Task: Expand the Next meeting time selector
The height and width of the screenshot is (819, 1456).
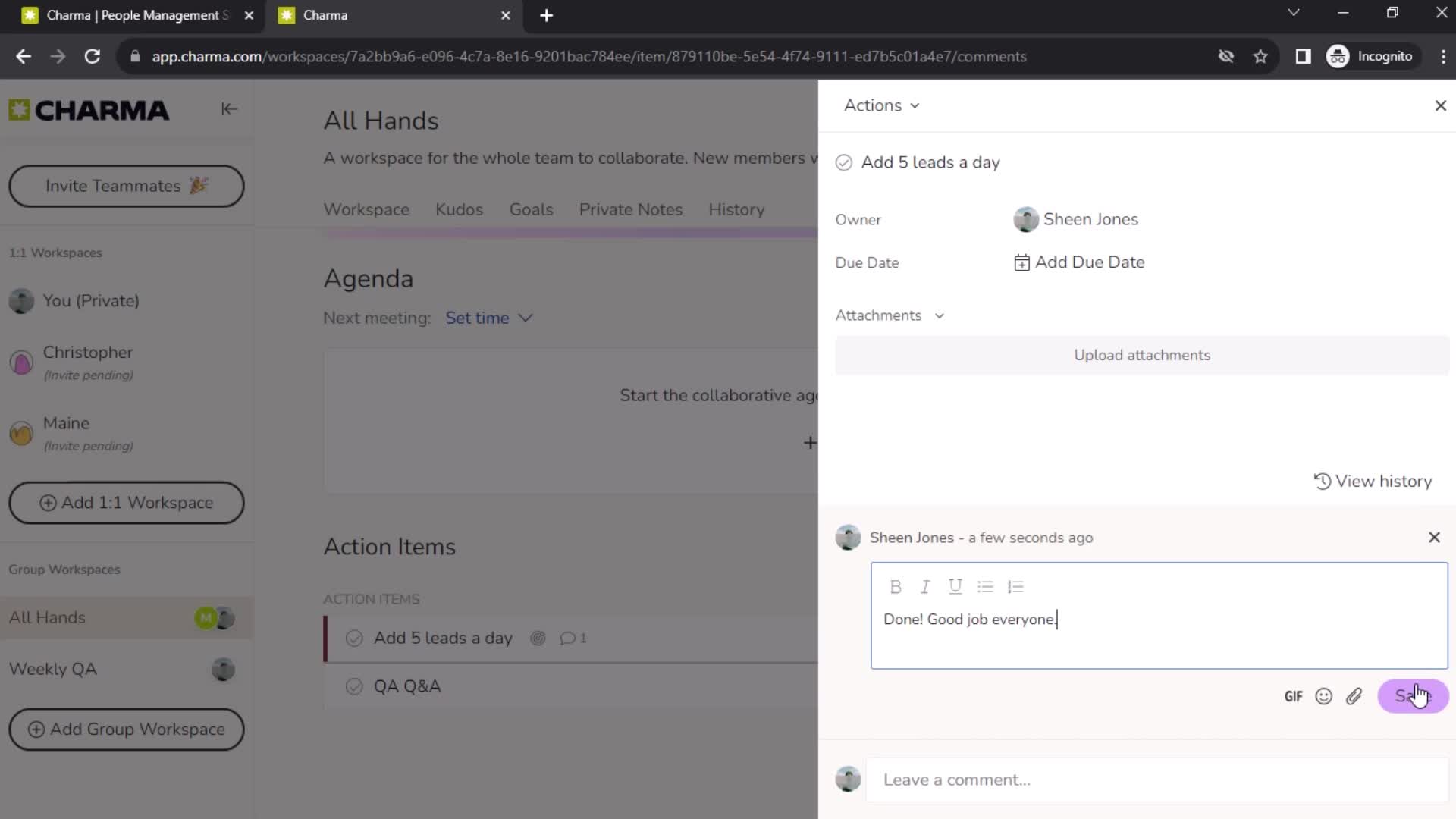Action: click(x=489, y=318)
